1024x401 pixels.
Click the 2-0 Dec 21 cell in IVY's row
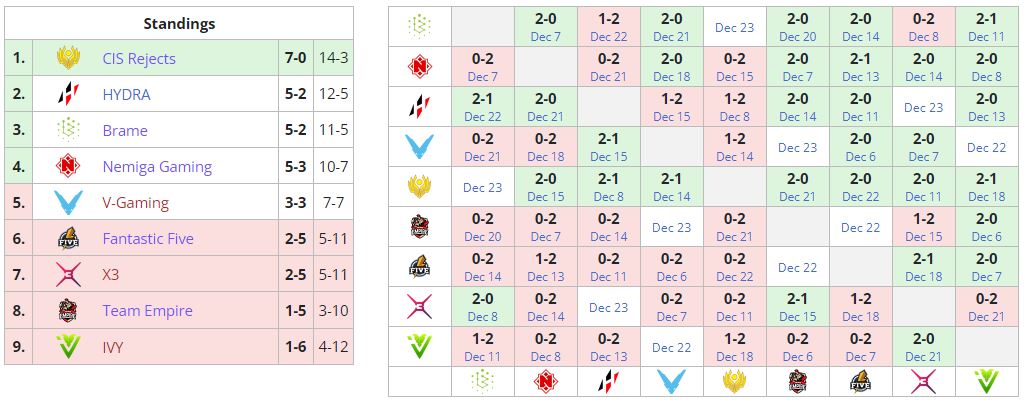(x=923, y=347)
